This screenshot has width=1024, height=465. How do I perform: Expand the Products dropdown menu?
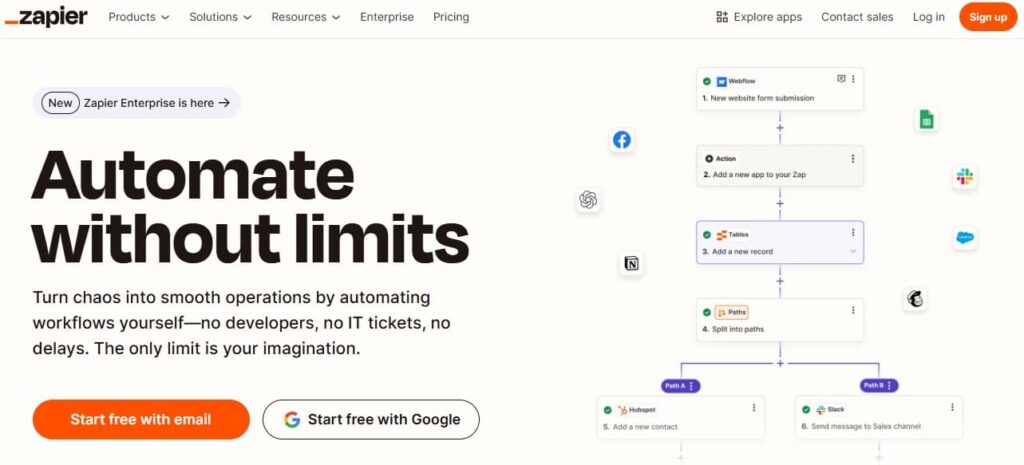(138, 17)
